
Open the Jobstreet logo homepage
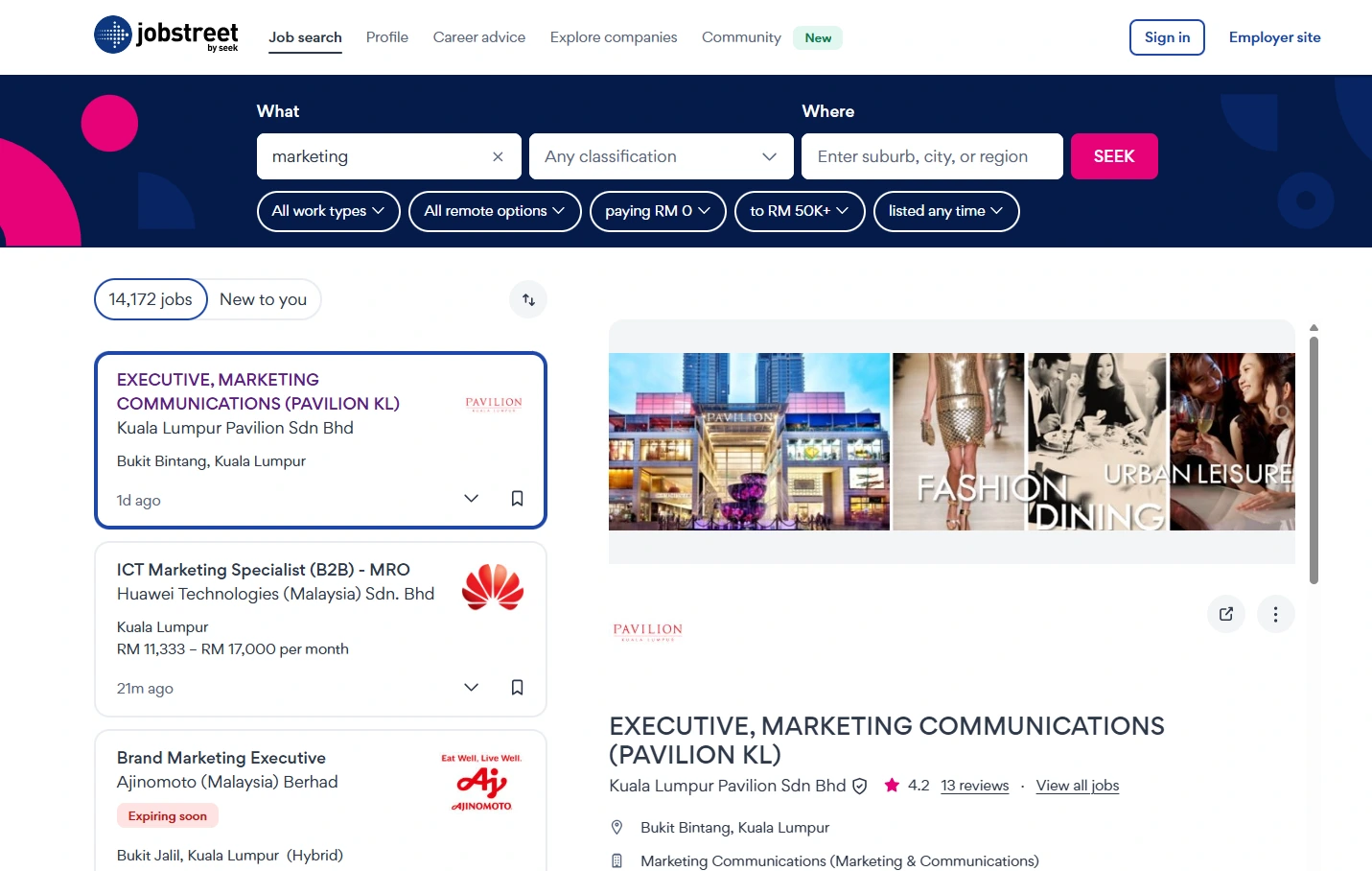166,35
